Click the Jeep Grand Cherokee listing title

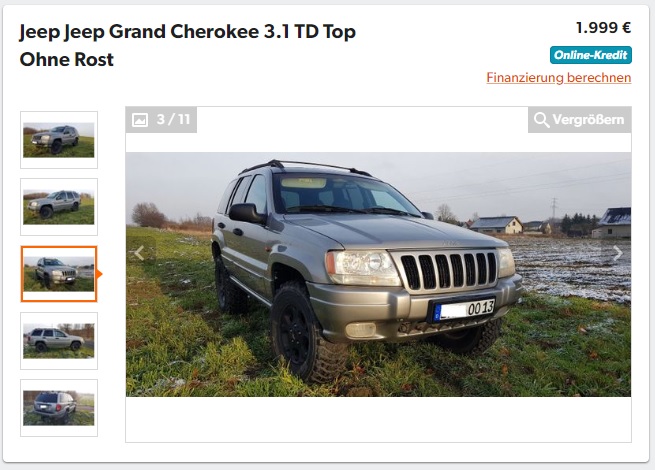pos(188,45)
